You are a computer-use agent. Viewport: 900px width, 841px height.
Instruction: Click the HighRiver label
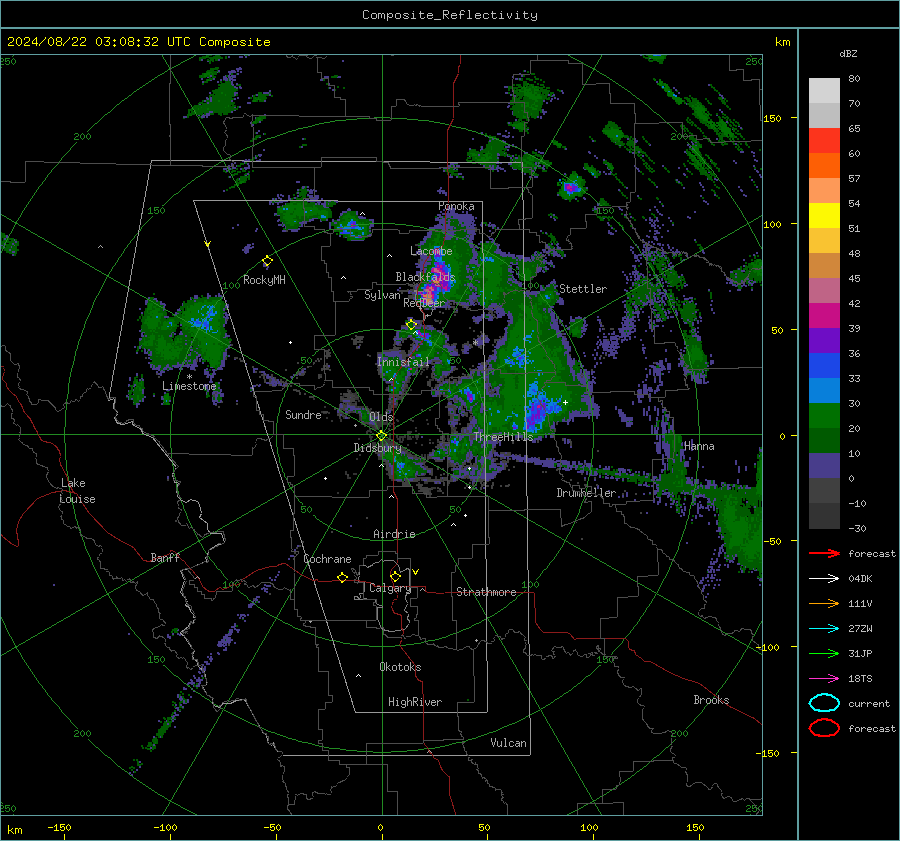click(x=415, y=702)
